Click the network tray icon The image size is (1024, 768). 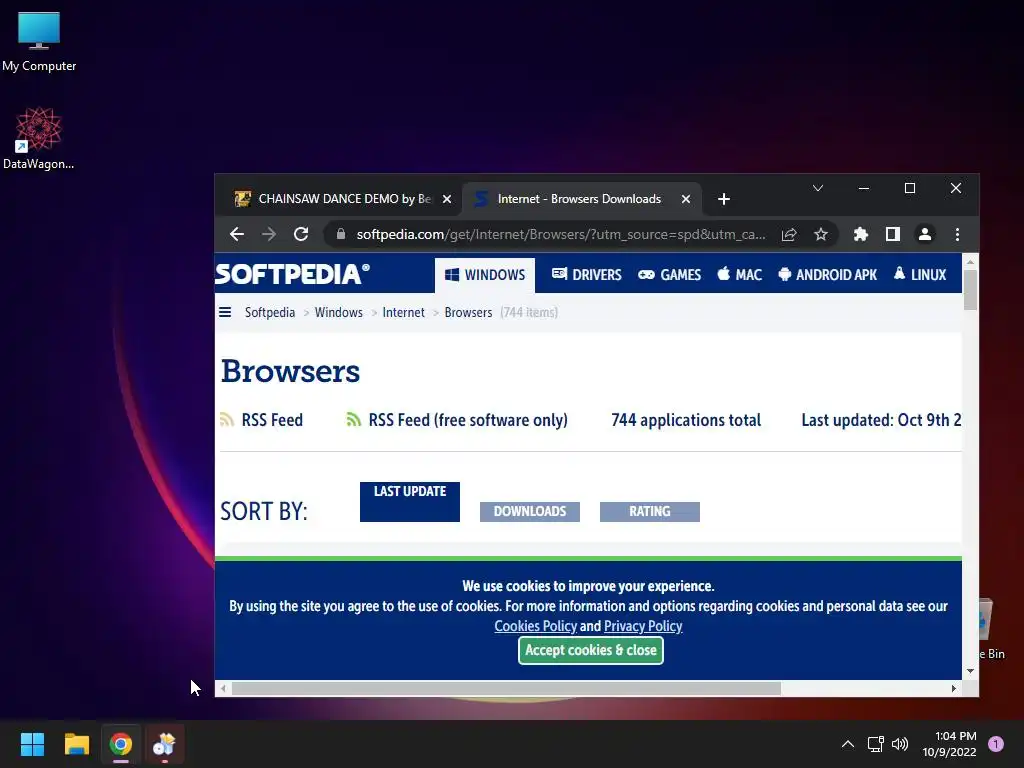pyautogui.click(x=875, y=744)
